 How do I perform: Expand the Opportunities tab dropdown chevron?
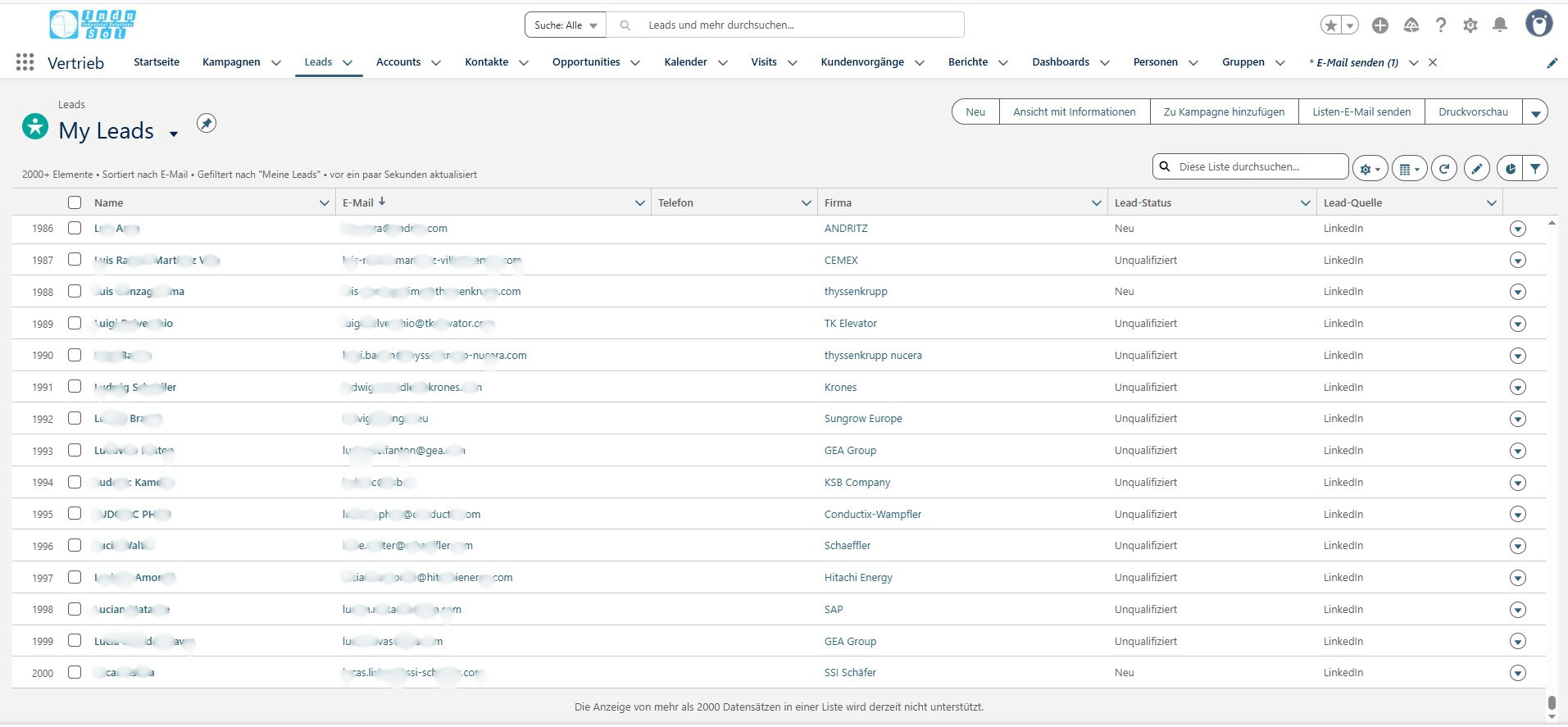coord(635,63)
